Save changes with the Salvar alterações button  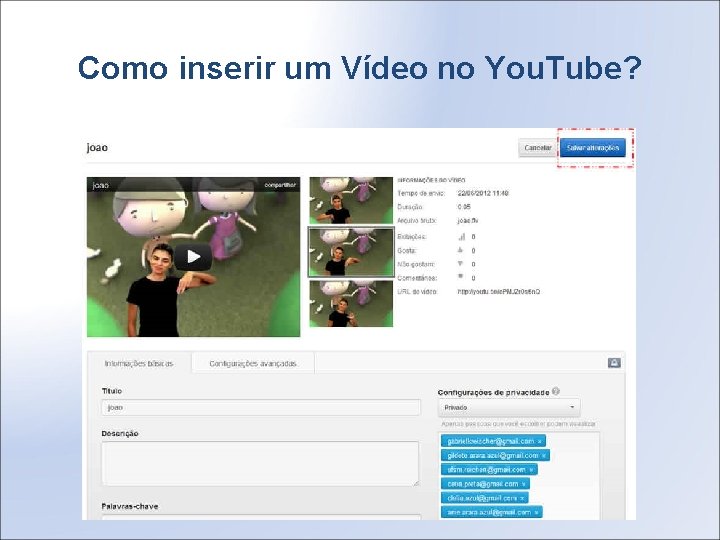[593, 148]
